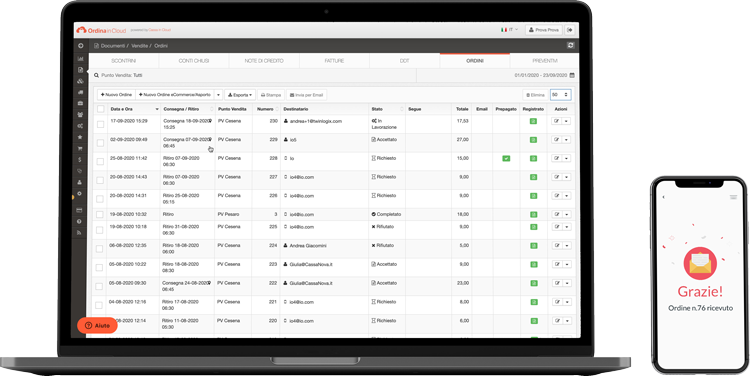Switch to the SCONTRINI tab
Viewport: 750px width, 376px height.
[123, 61]
